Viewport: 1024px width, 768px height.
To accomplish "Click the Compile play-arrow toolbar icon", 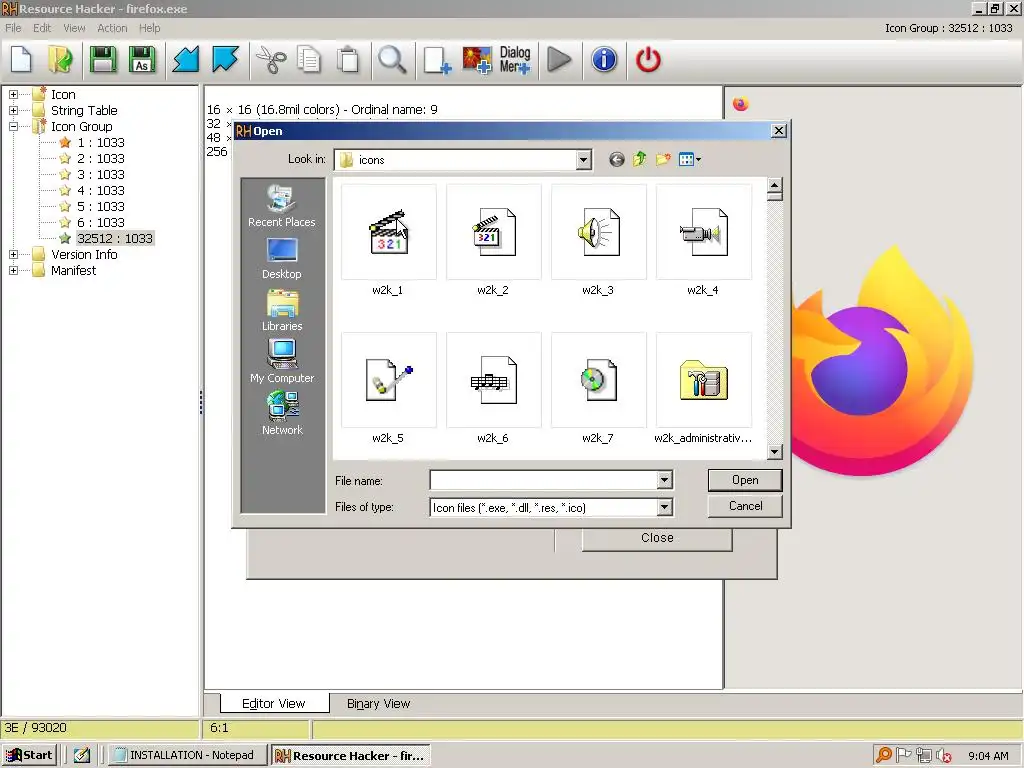I will 559,59.
